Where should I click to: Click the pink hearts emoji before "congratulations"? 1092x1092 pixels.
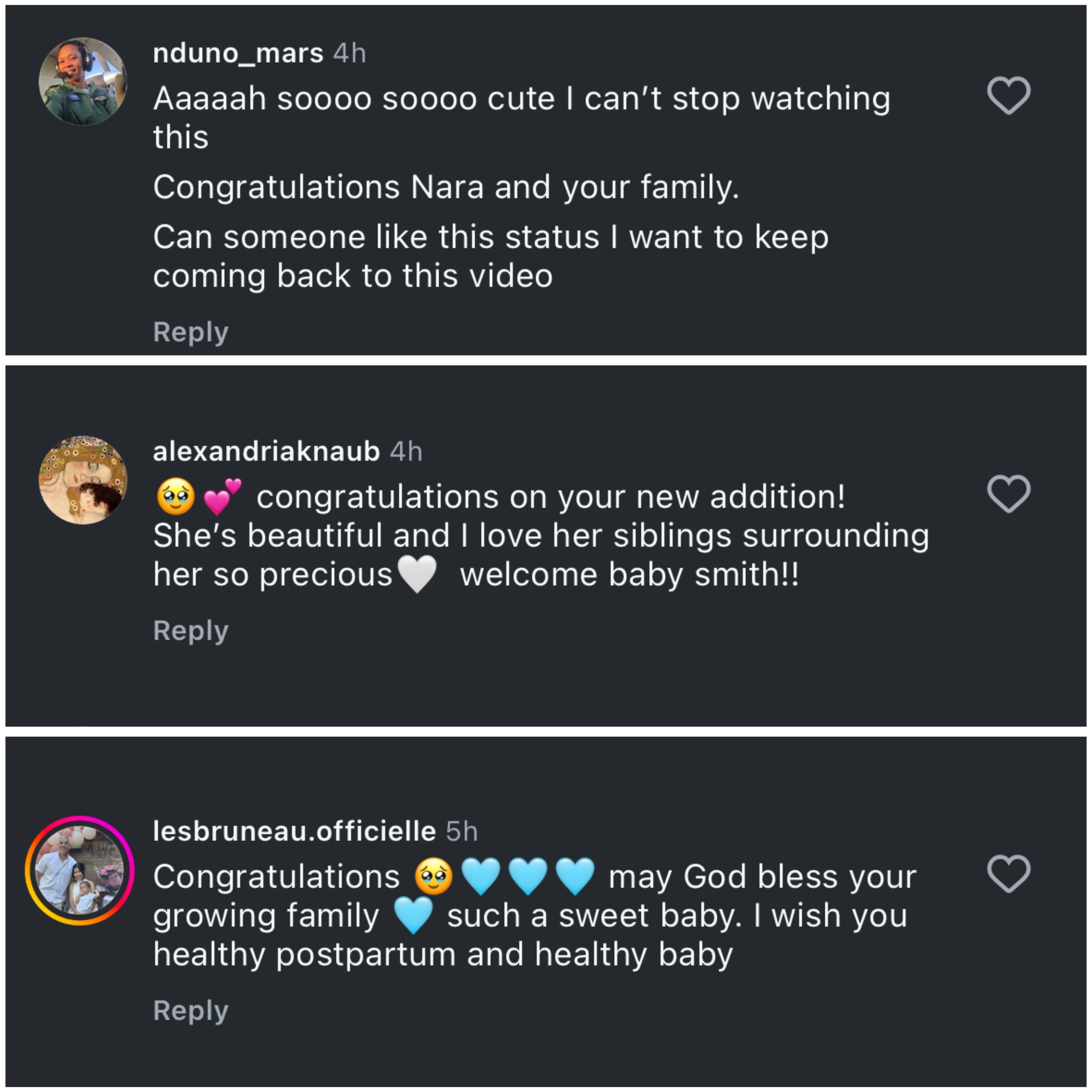pos(222,497)
